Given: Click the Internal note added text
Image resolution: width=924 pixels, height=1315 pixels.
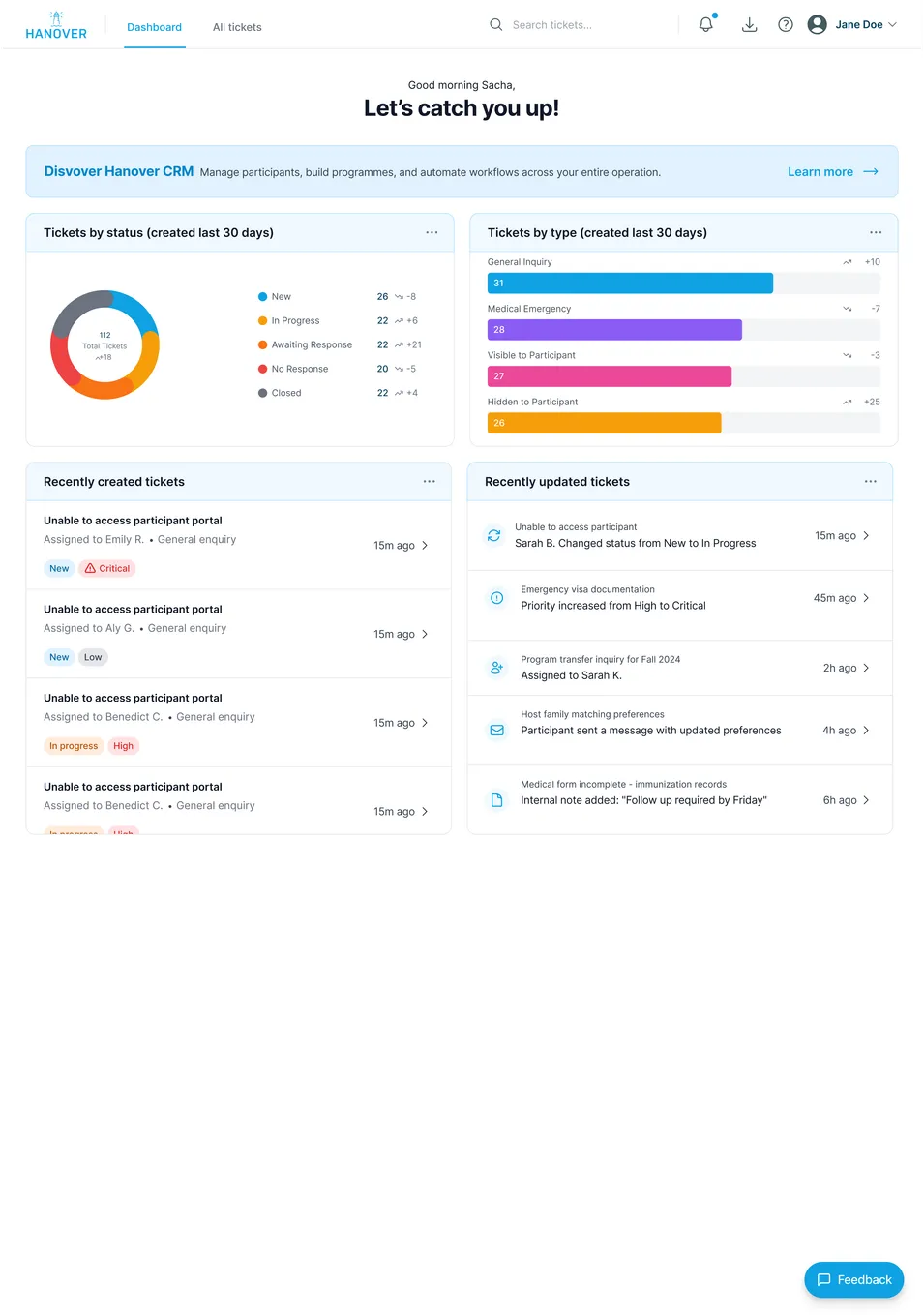Looking at the screenshot, I should coord(643,800).
